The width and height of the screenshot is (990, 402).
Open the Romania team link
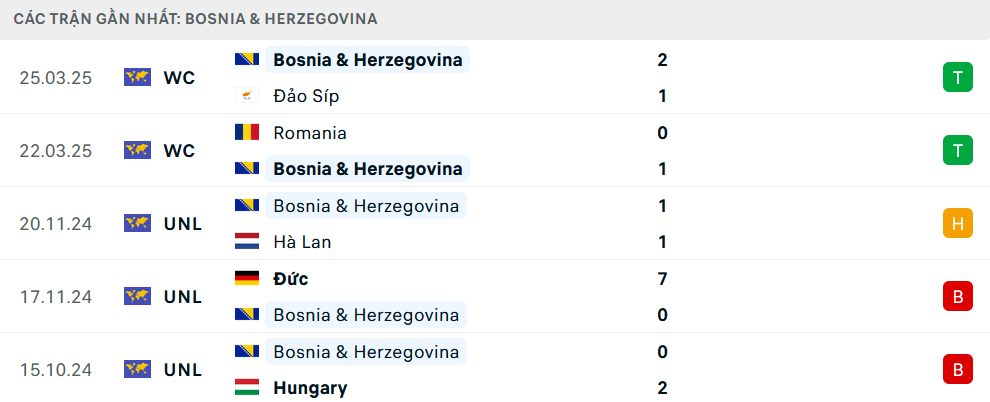[310, 133]
